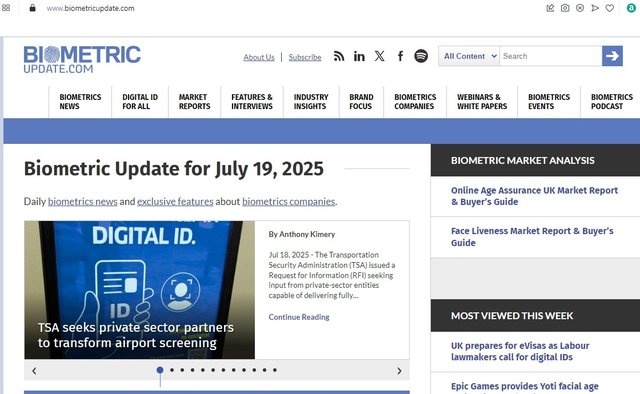Visit the About Us link

click(x=259, y=57)
